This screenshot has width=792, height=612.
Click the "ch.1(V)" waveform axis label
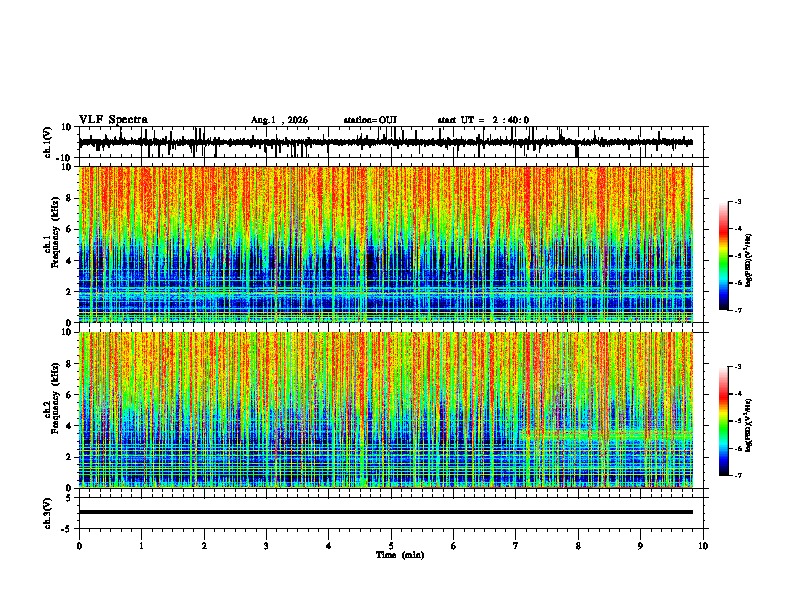[48, 142]
